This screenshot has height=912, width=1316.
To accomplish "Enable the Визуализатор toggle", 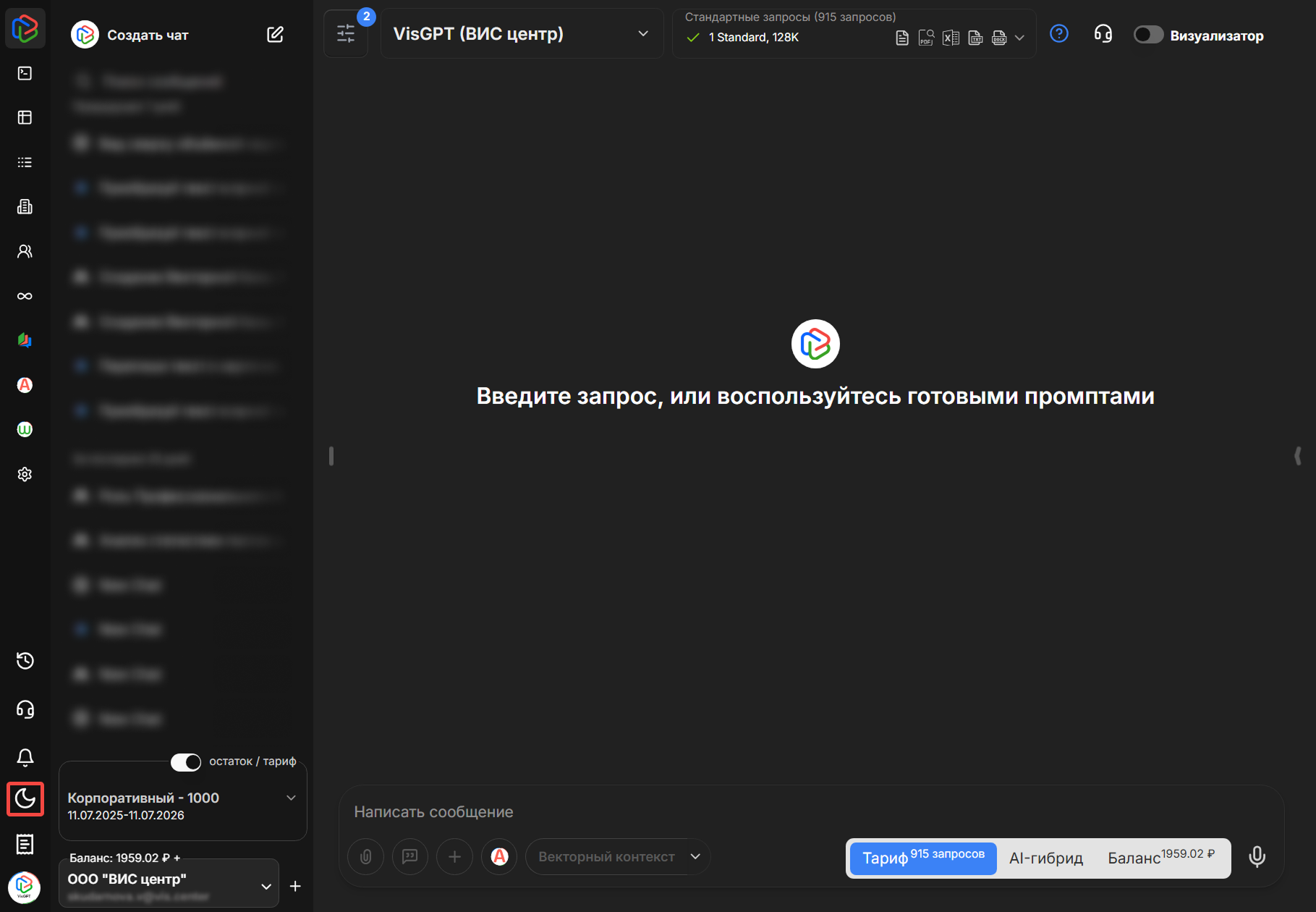I will pos(1148,34).
